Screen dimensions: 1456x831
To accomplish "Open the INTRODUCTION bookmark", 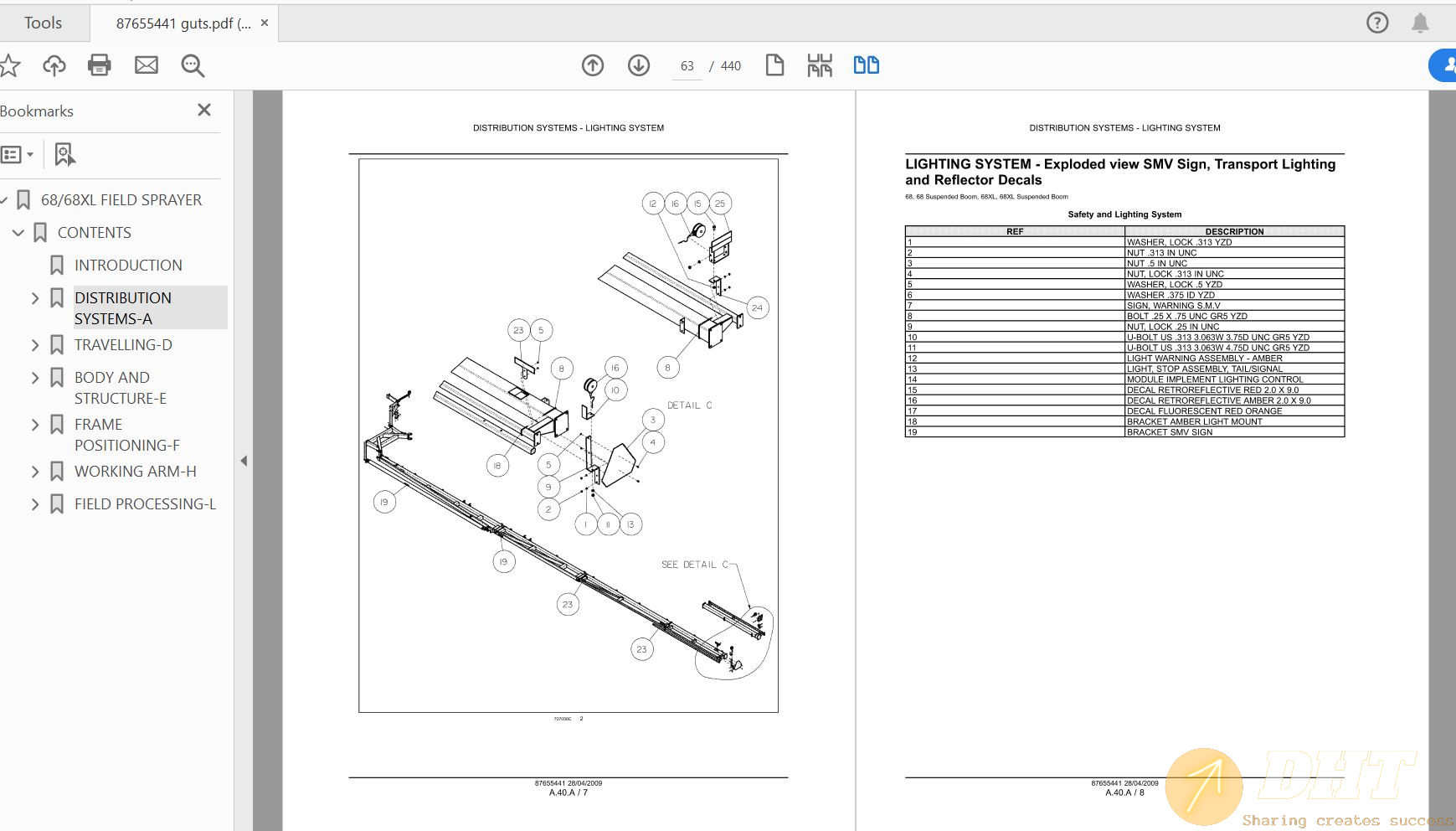I will point(128,266).
